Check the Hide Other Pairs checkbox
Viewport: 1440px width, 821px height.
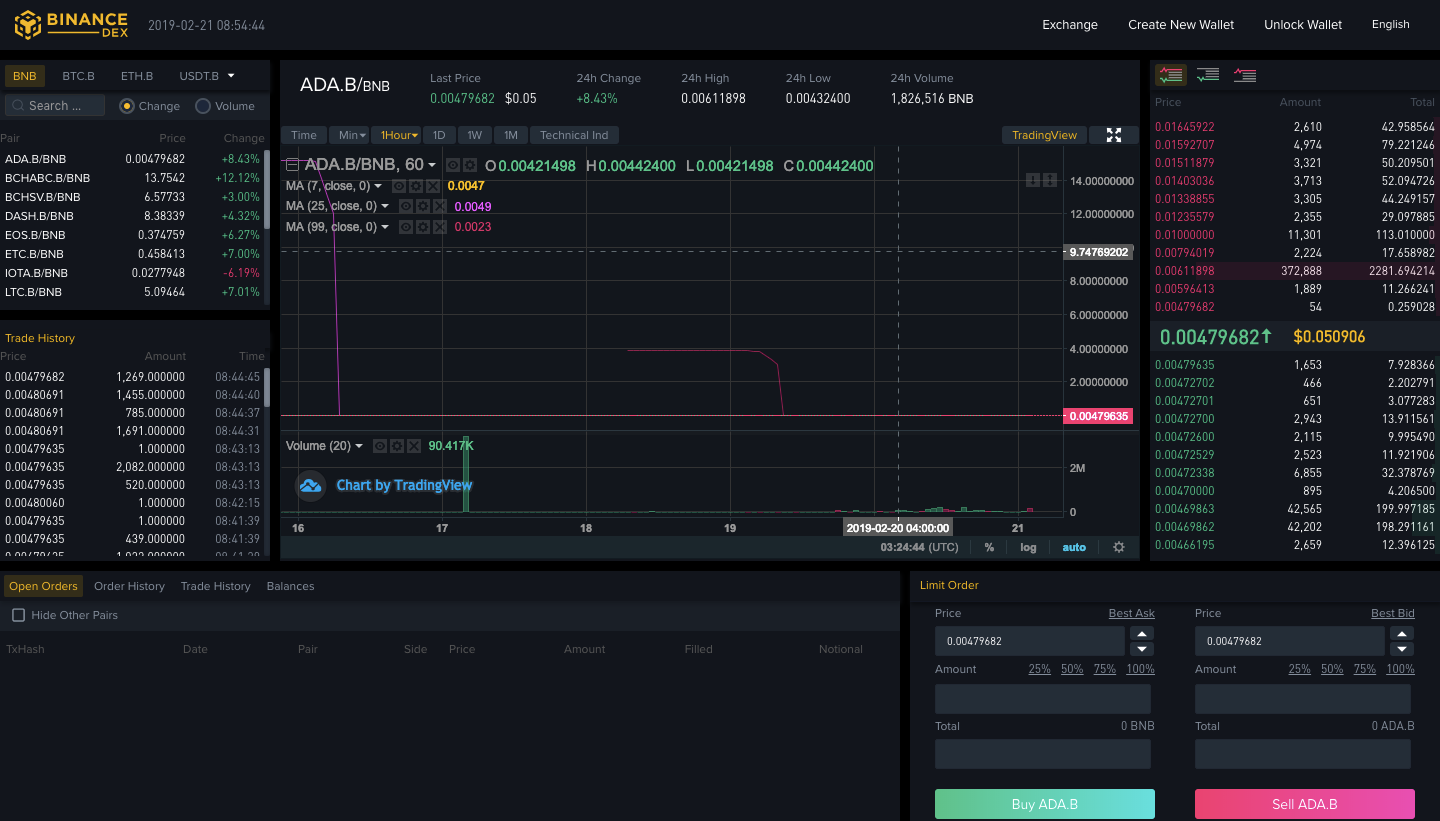pyautogui.click(x=18, y=615)
